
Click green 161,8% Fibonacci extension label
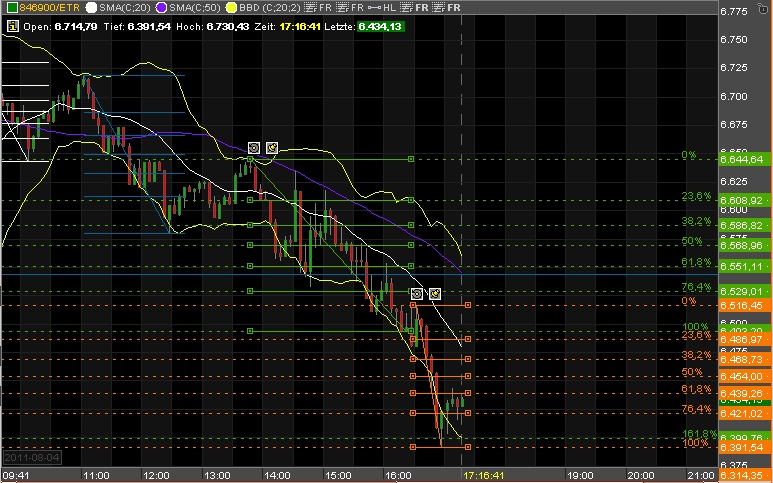[699, 434]
